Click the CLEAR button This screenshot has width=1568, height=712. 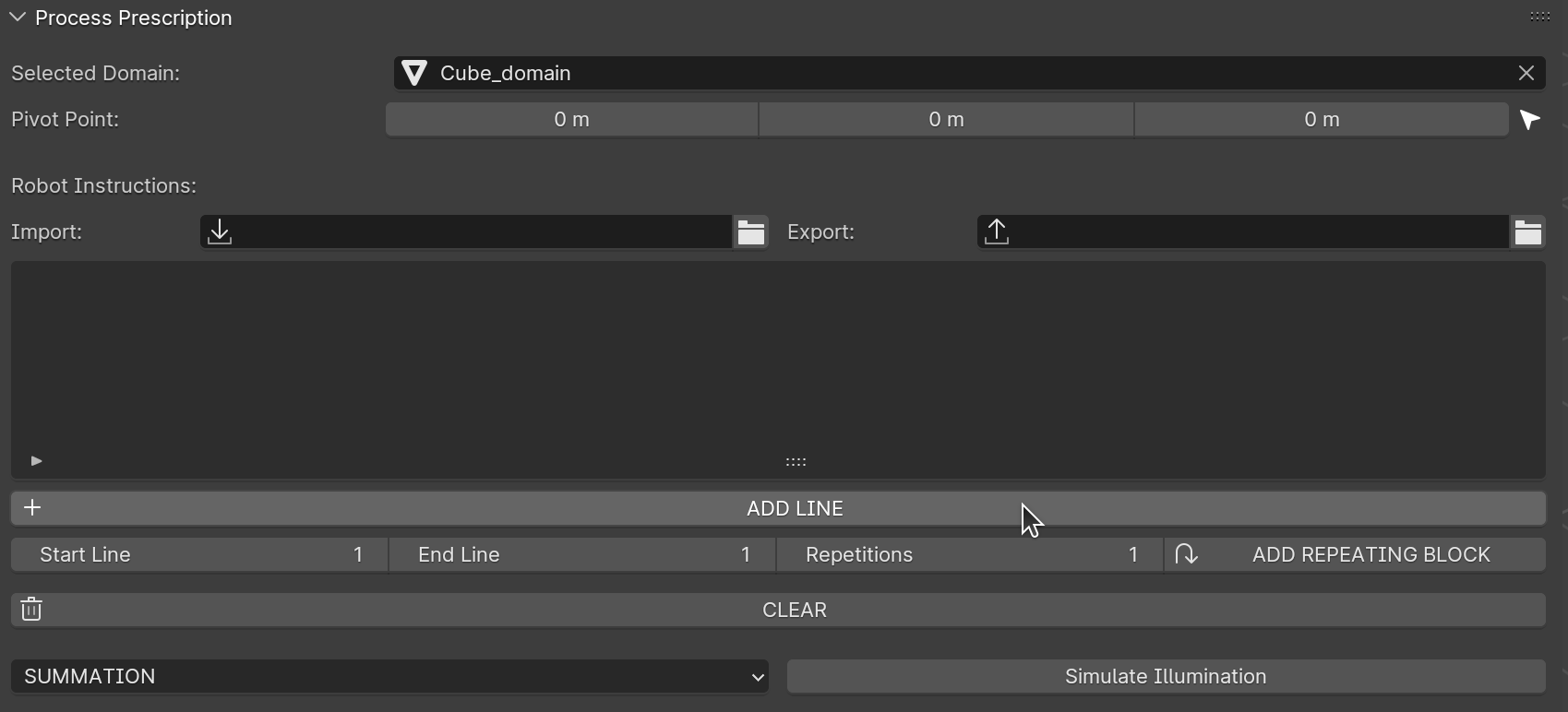[x=778, y=611]
